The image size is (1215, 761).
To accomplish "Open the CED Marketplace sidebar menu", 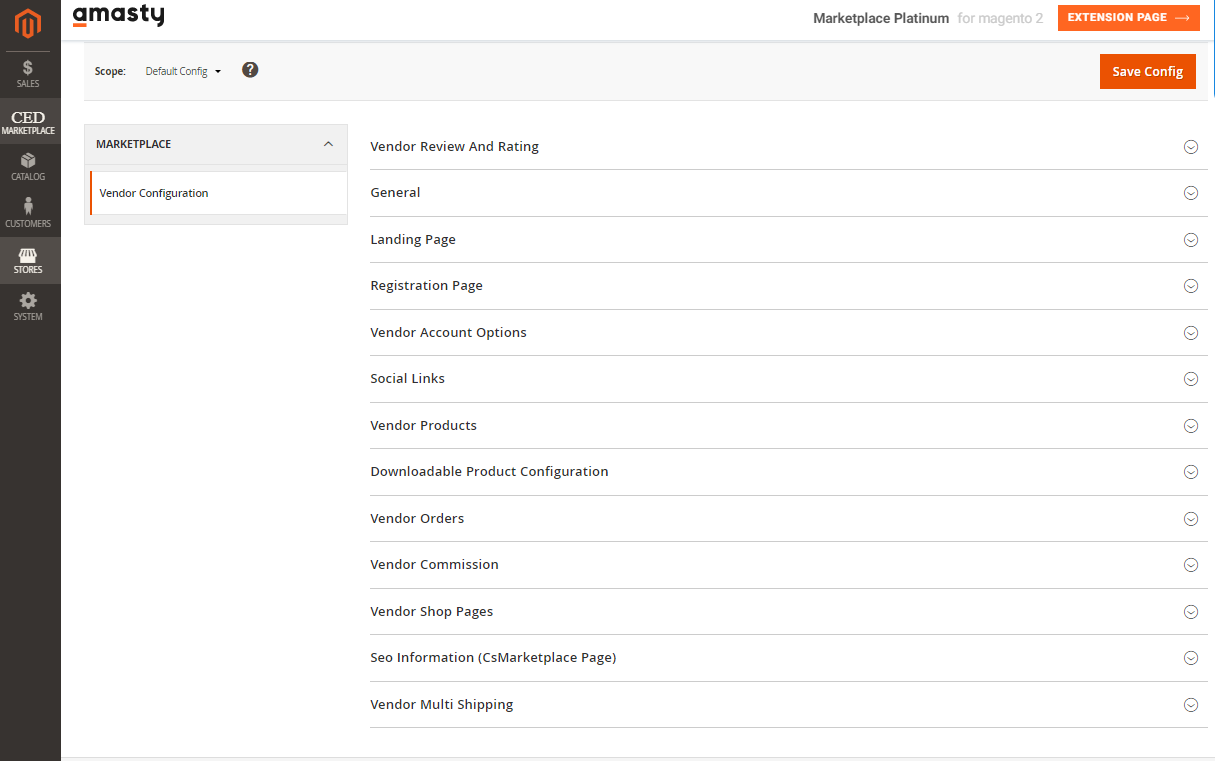I will [x=28, y=122].
